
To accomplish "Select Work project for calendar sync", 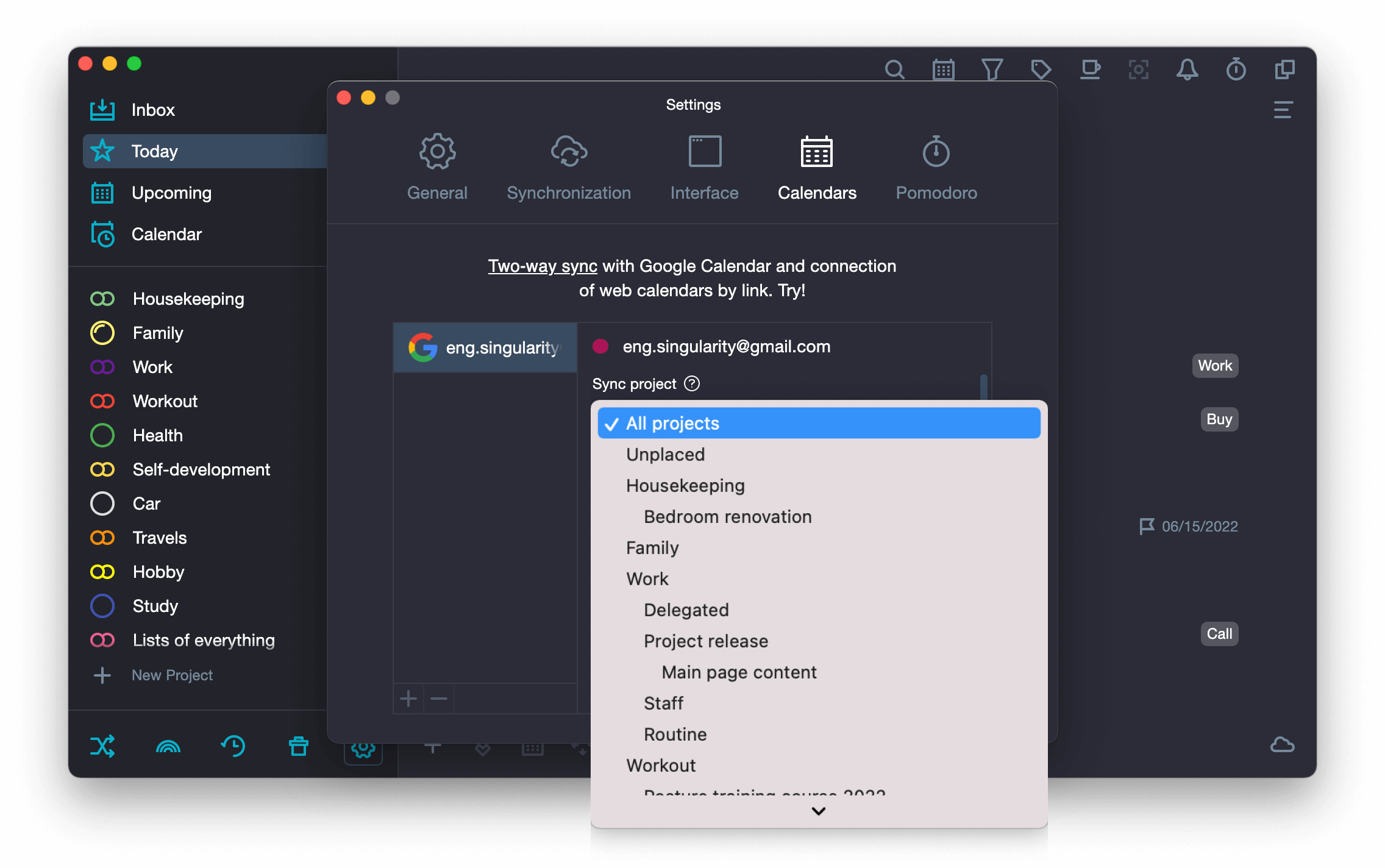I will coord(647,579).
